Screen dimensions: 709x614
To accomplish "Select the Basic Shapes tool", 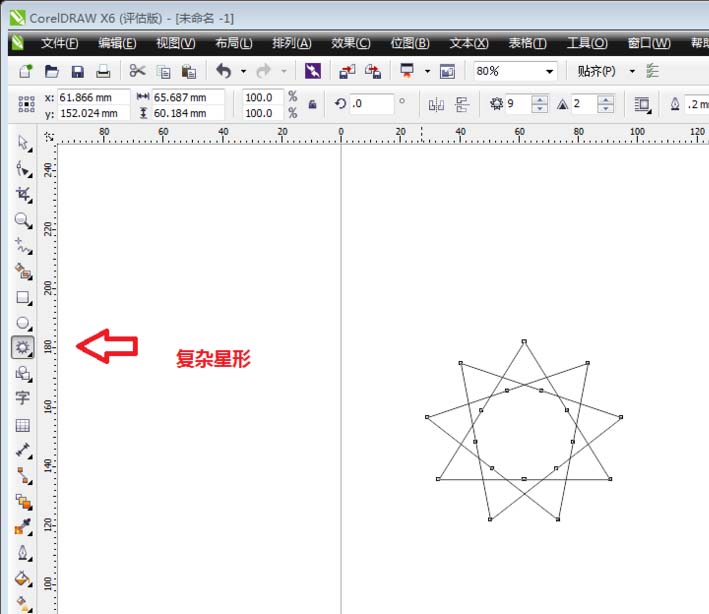I will (x=23, y=373).
